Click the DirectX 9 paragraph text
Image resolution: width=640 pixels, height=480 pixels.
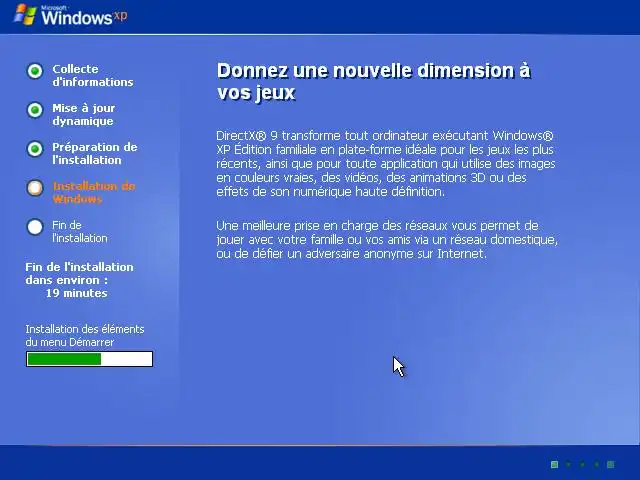click(x=386, y=164)
